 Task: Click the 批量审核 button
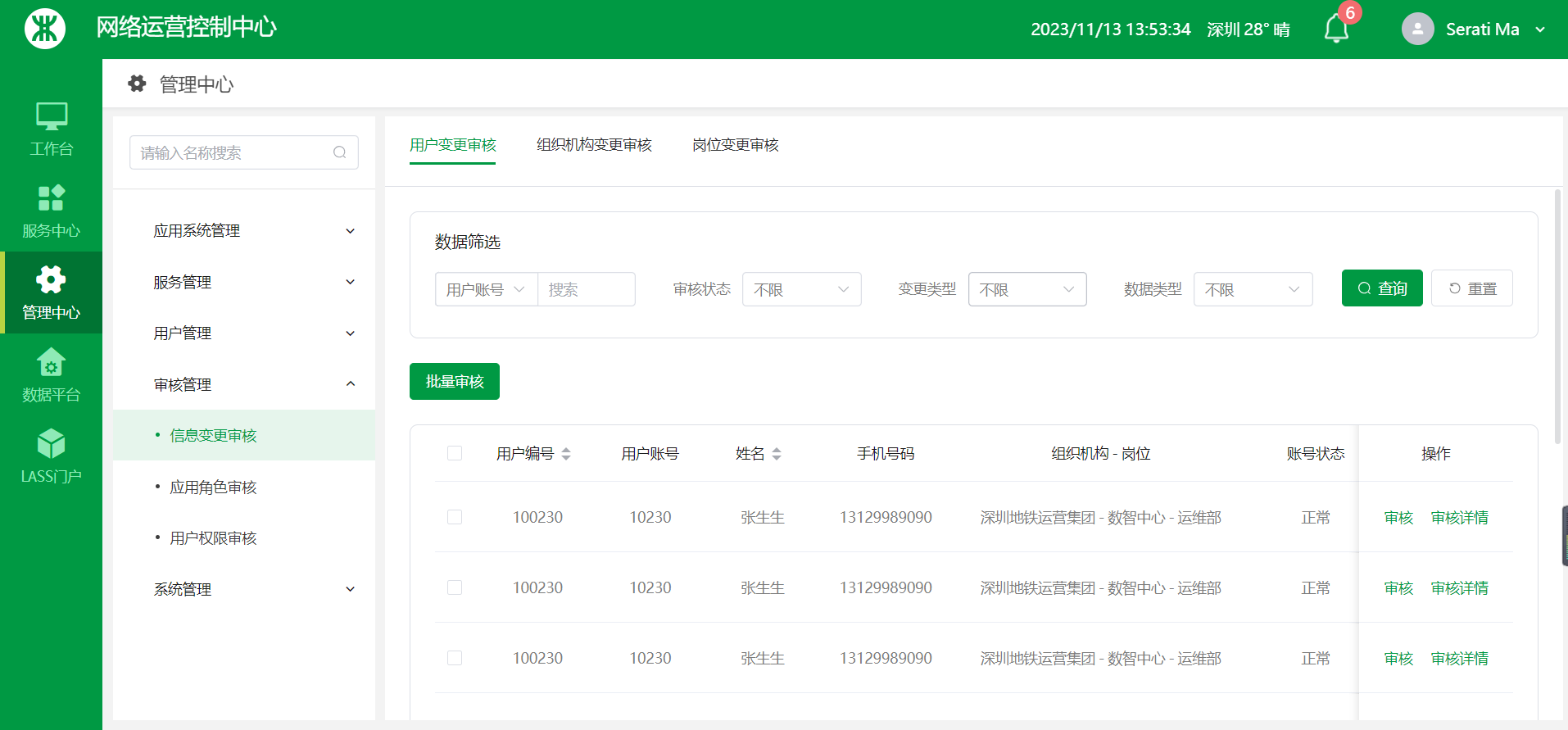tap(455, 381)
